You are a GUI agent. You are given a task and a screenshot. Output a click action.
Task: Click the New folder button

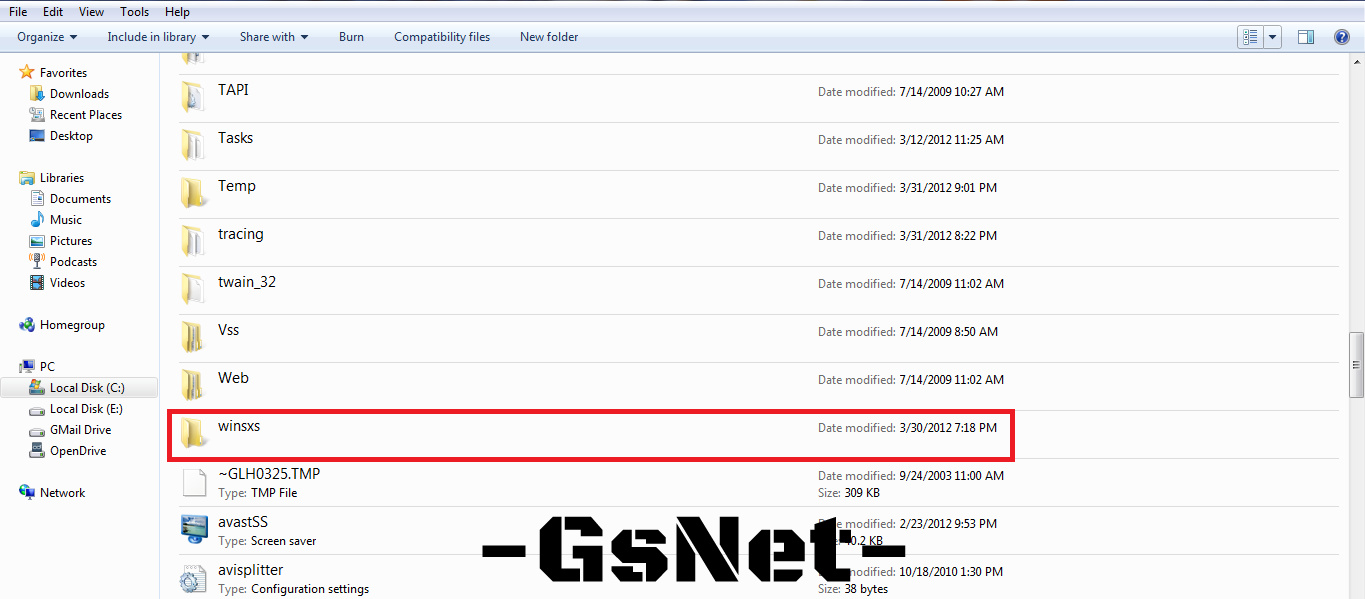548,36
